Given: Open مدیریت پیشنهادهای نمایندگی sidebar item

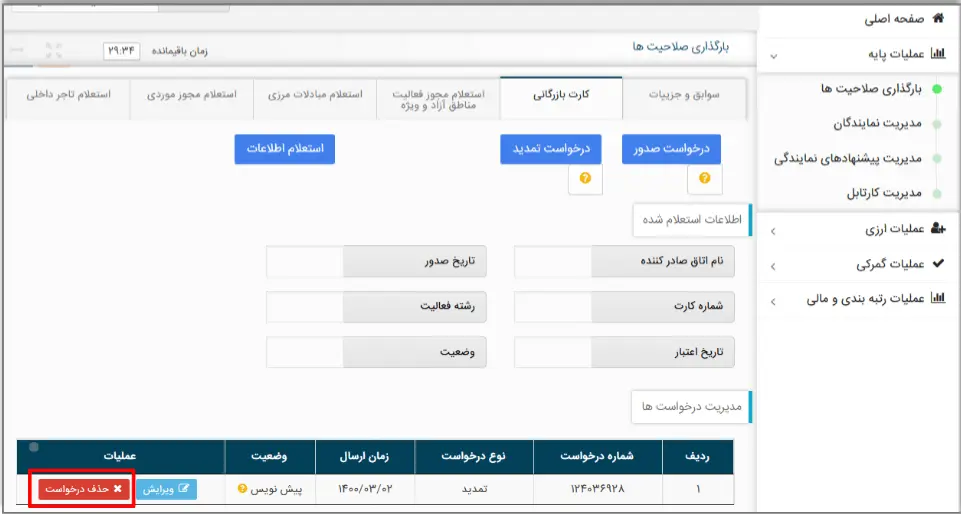Looking at the screenshot, I should coord(848,159).
